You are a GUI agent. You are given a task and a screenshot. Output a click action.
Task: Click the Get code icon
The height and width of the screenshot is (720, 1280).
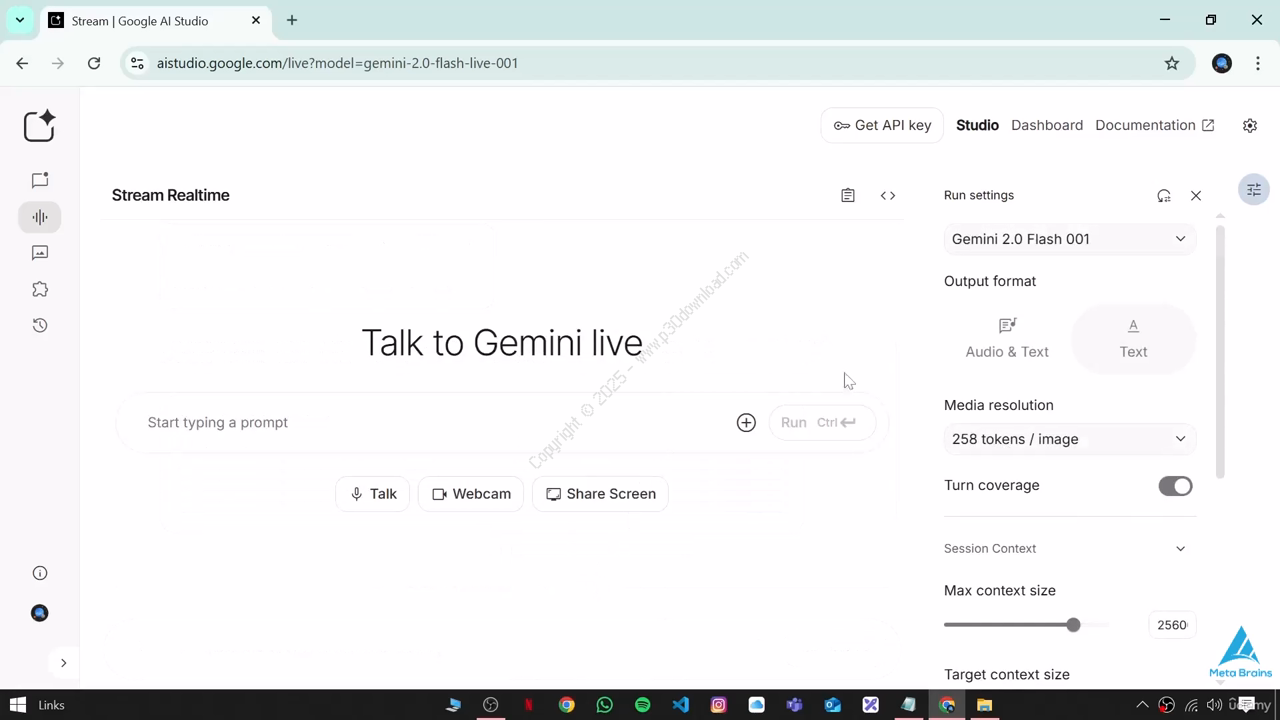[887, 196]
